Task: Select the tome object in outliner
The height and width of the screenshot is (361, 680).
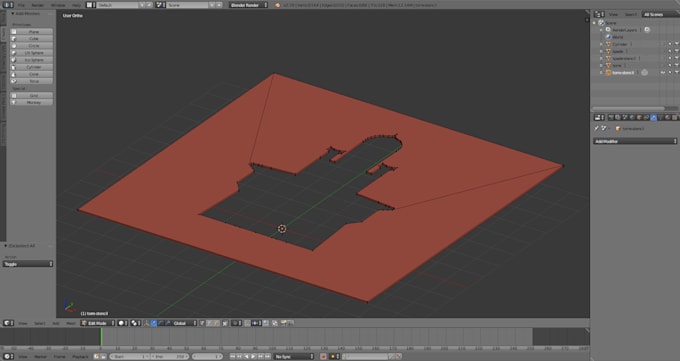Action: click(x=617, y=65)
